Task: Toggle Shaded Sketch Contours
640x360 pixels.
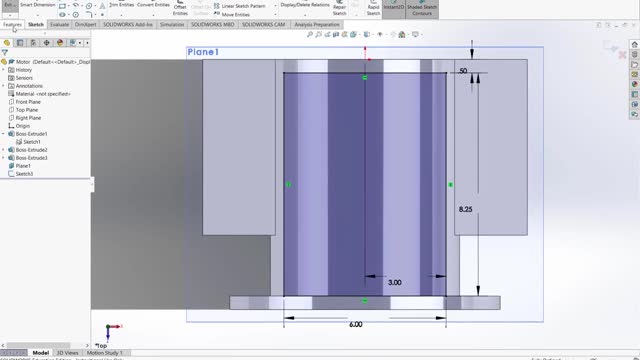Action: tap(422, 8)
